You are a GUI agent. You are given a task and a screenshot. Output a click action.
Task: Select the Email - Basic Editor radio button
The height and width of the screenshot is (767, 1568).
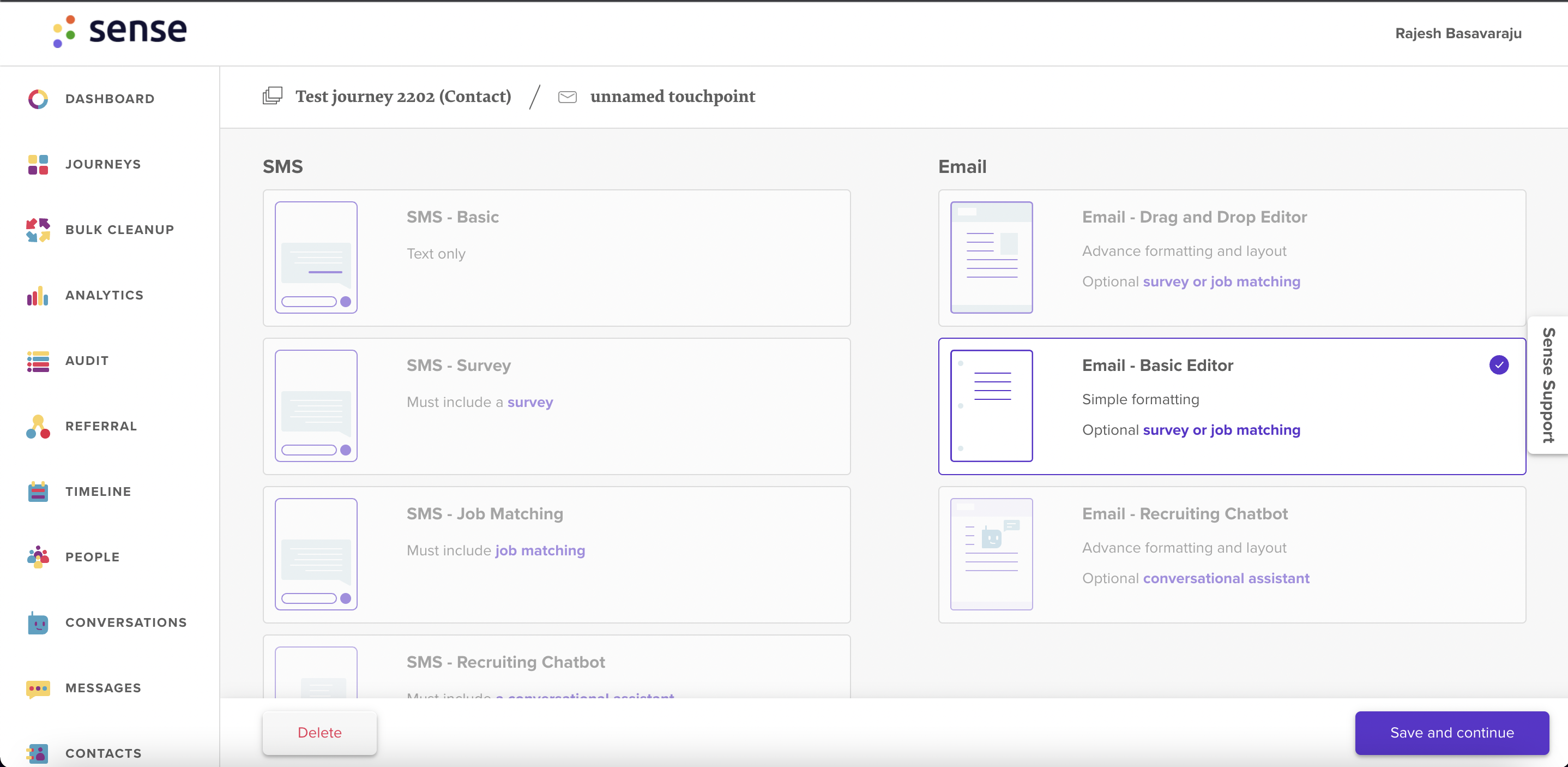point(1499,365)
